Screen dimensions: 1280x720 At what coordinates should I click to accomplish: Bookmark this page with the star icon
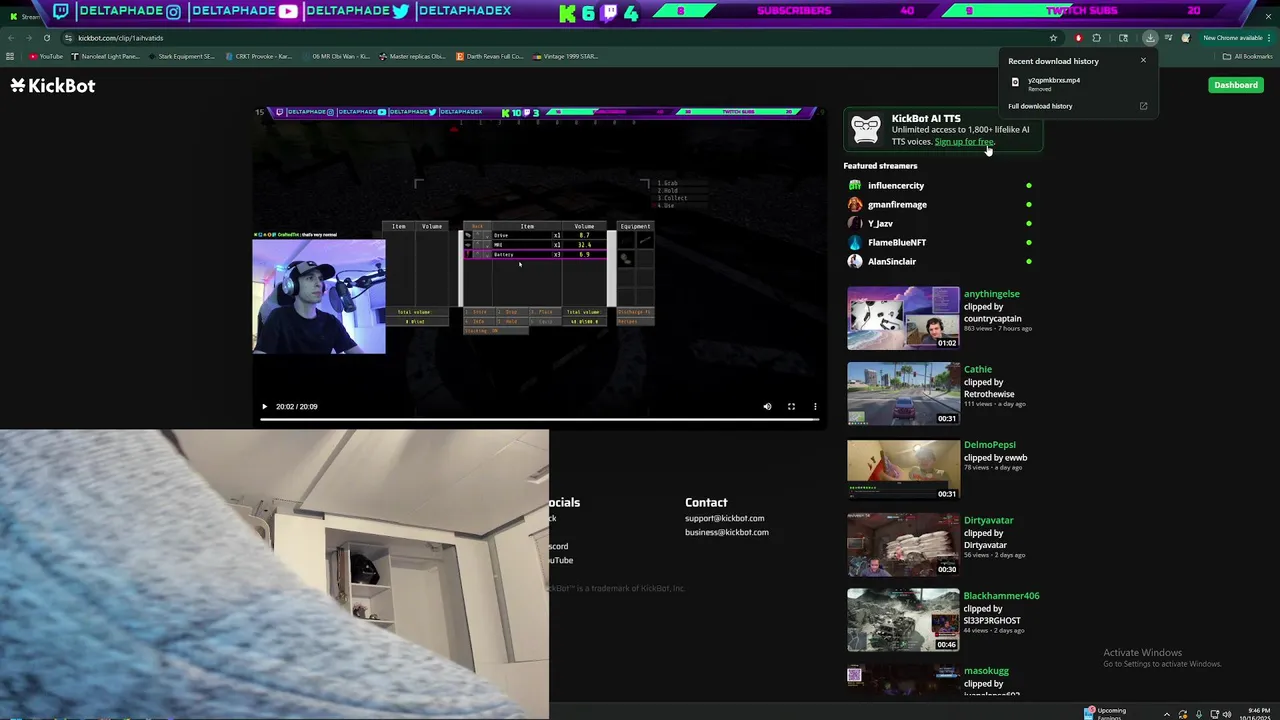point(1053,38)
